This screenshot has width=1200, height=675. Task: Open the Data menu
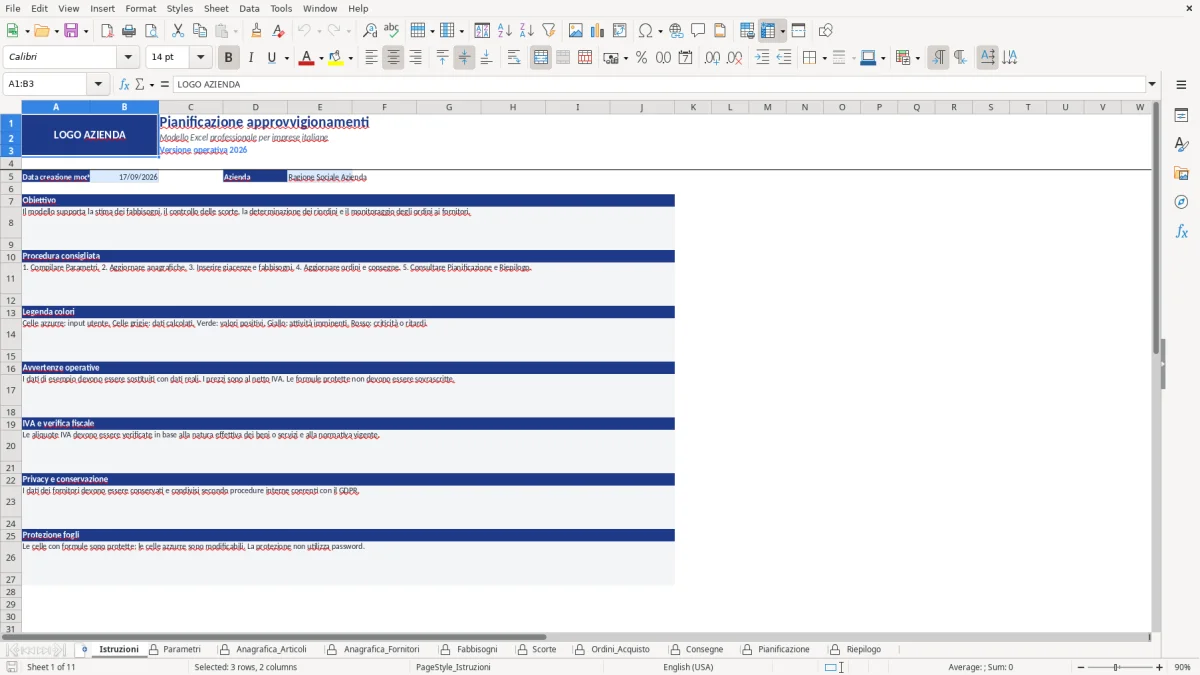[x=249, y=8]
